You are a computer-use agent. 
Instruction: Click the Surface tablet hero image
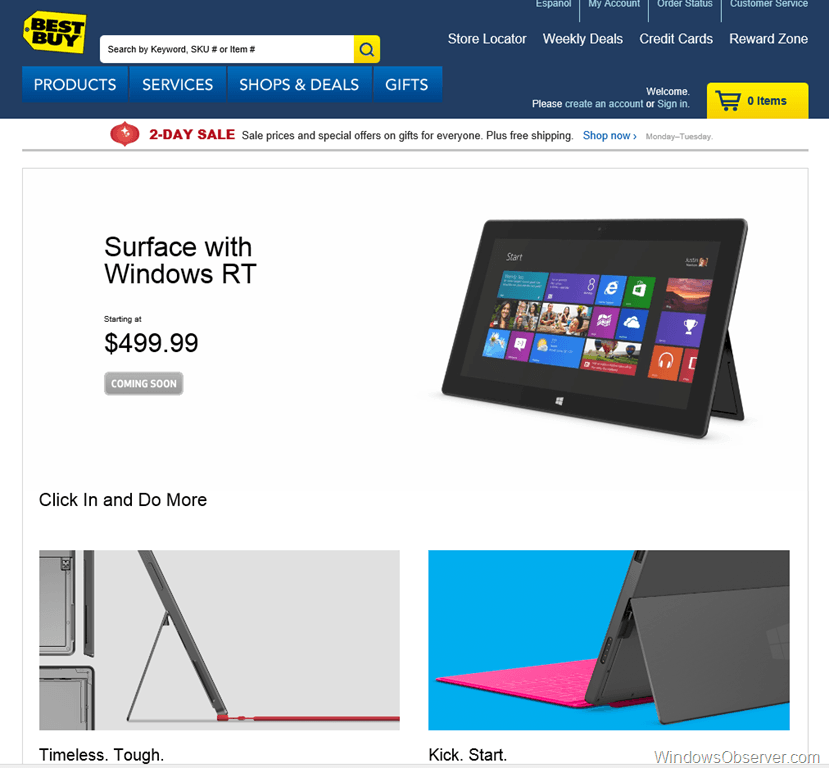coord(595,328)
